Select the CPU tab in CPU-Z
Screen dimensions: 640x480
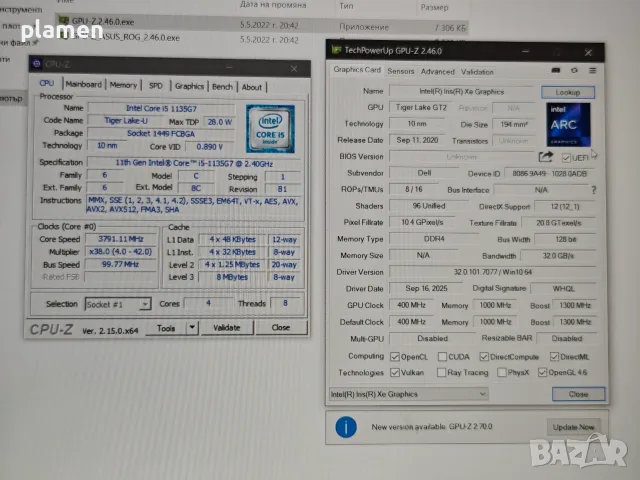[47, 83]
